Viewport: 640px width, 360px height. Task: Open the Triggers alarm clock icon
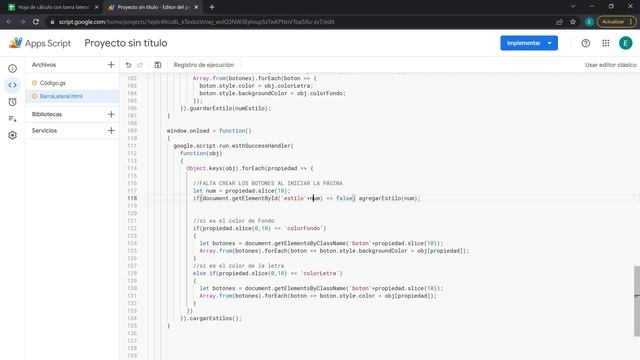[x=13, y=102]
